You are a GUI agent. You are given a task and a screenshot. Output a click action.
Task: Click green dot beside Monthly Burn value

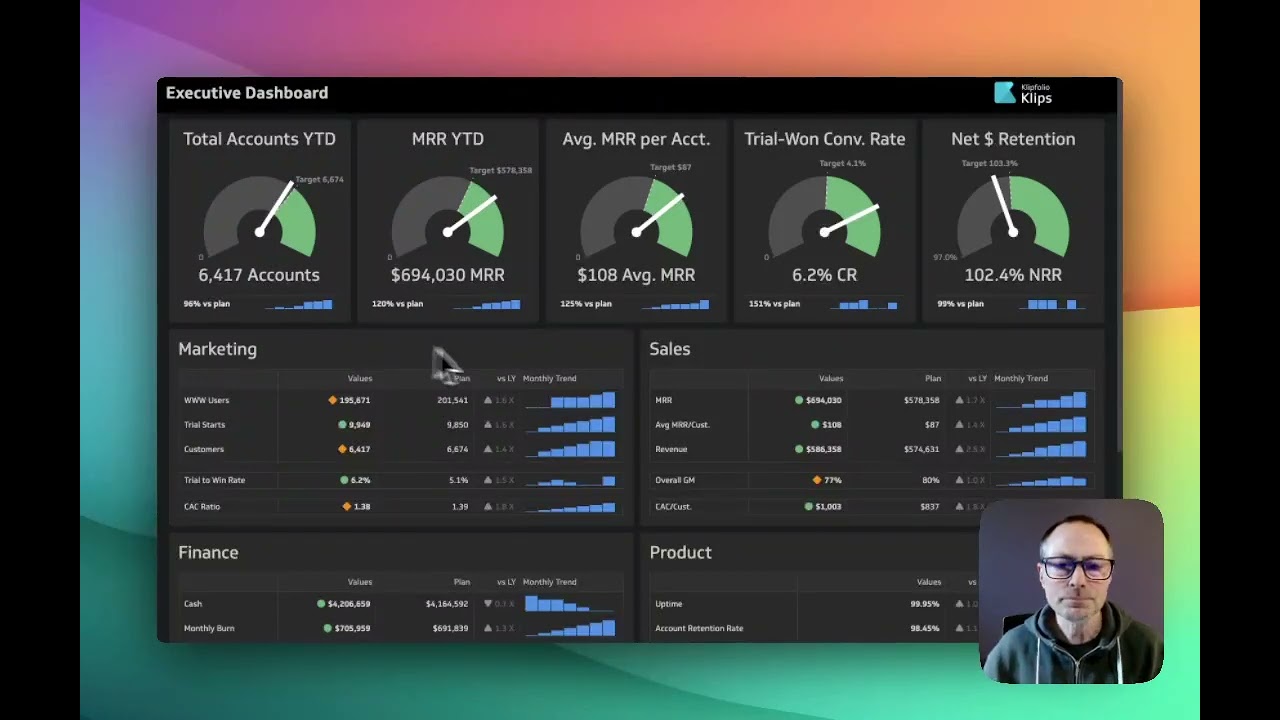coord(327,629)
